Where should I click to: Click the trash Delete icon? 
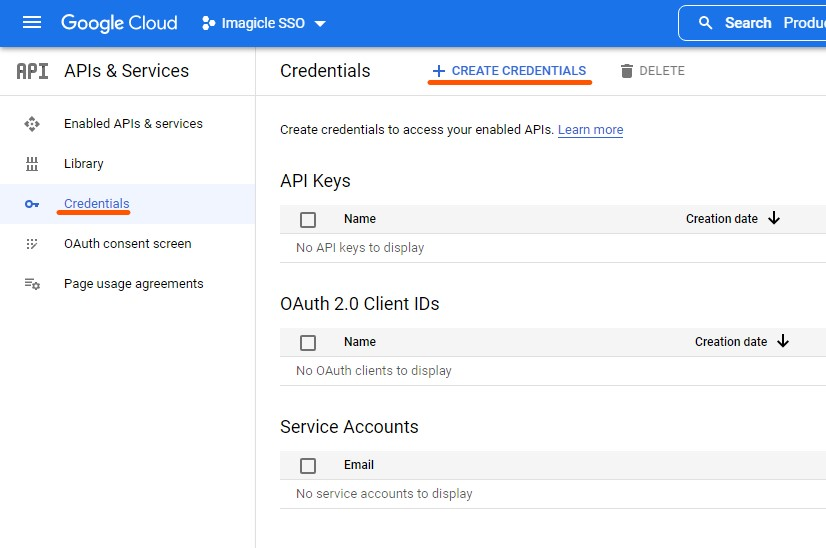click(x=627, y=71)
